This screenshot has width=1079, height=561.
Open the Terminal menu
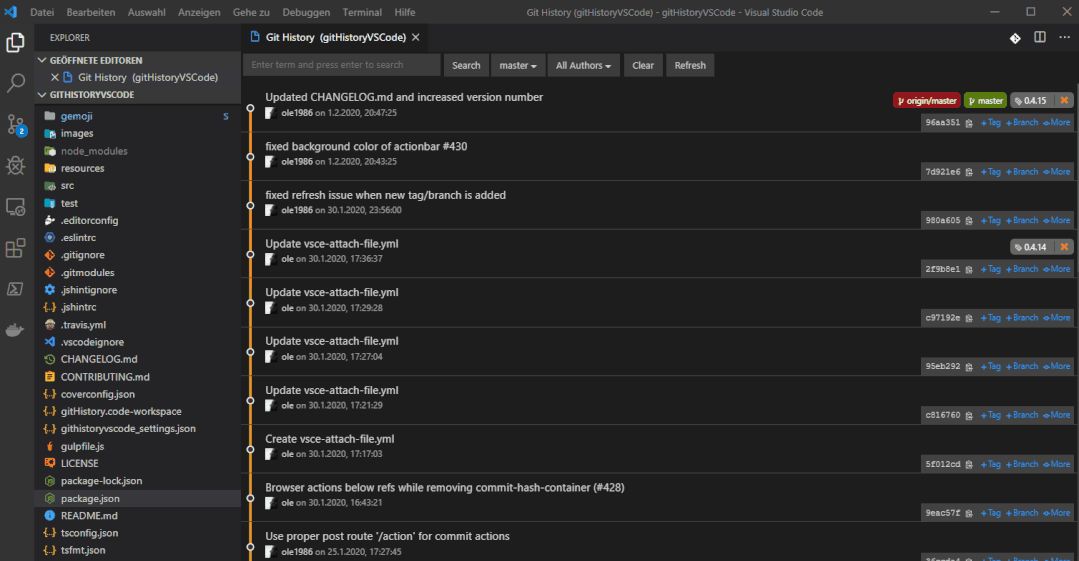point(362,12)
